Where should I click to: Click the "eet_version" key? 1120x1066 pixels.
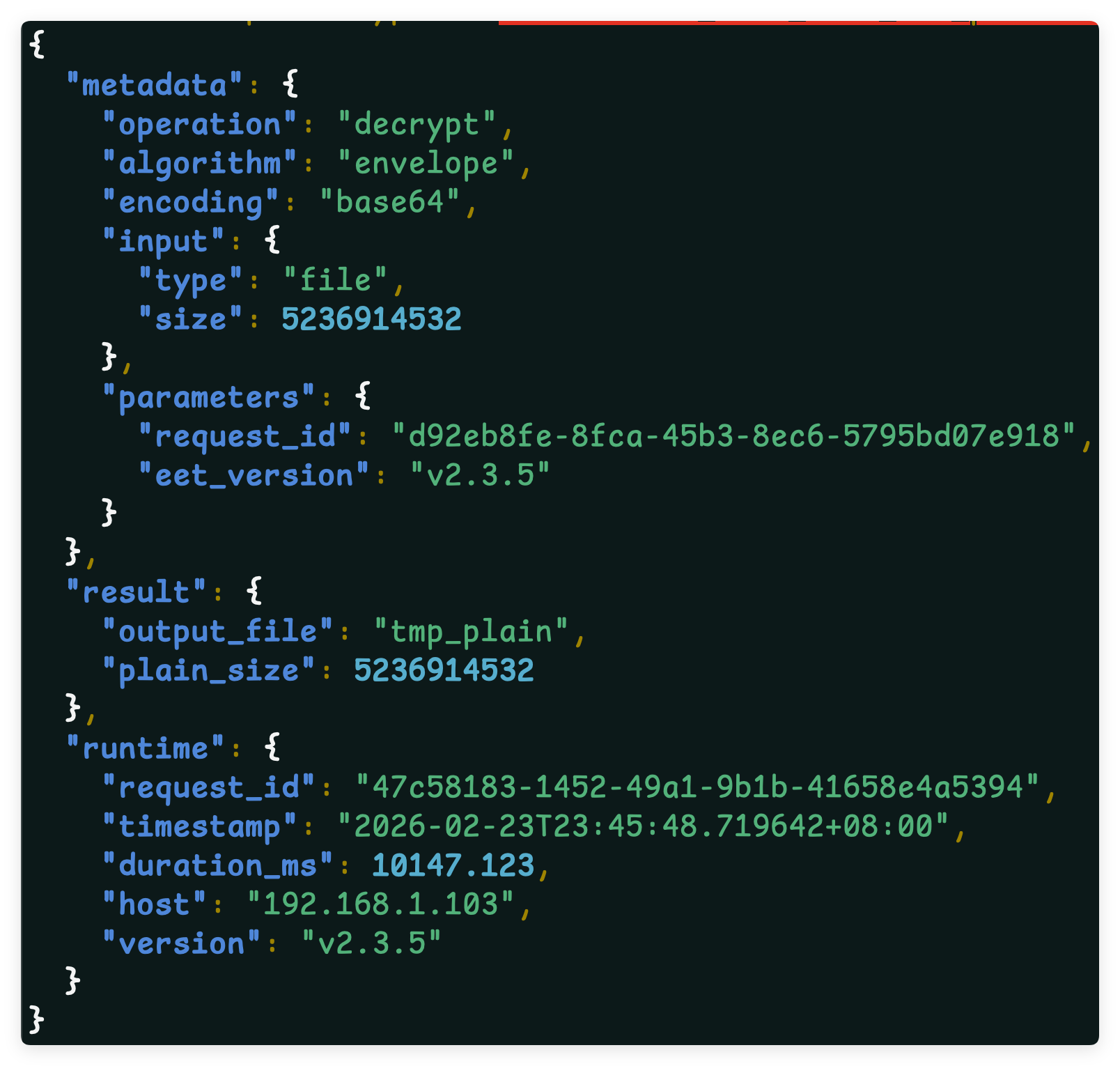point(254,476)
